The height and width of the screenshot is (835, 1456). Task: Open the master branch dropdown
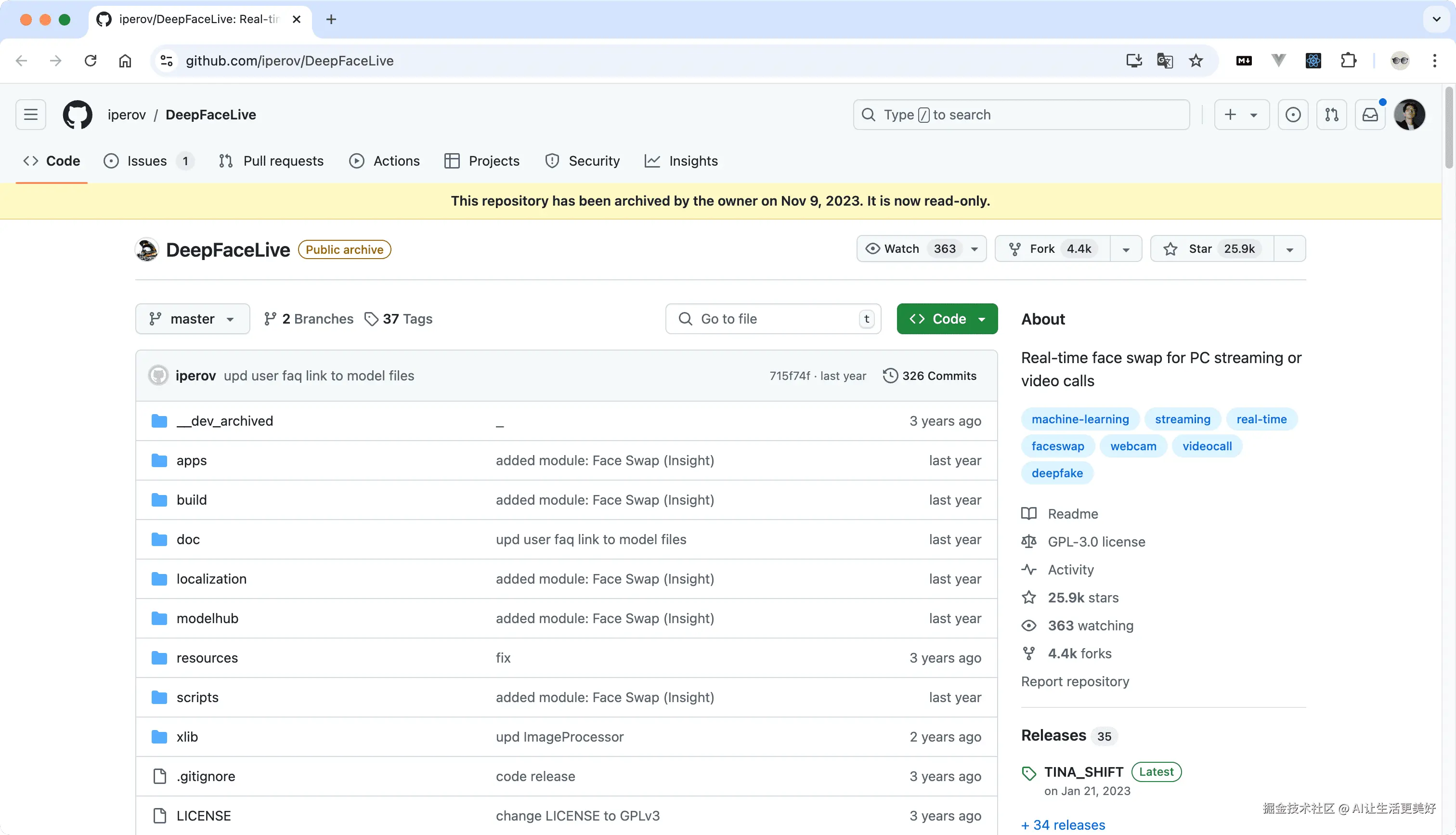tap(193, 319)
